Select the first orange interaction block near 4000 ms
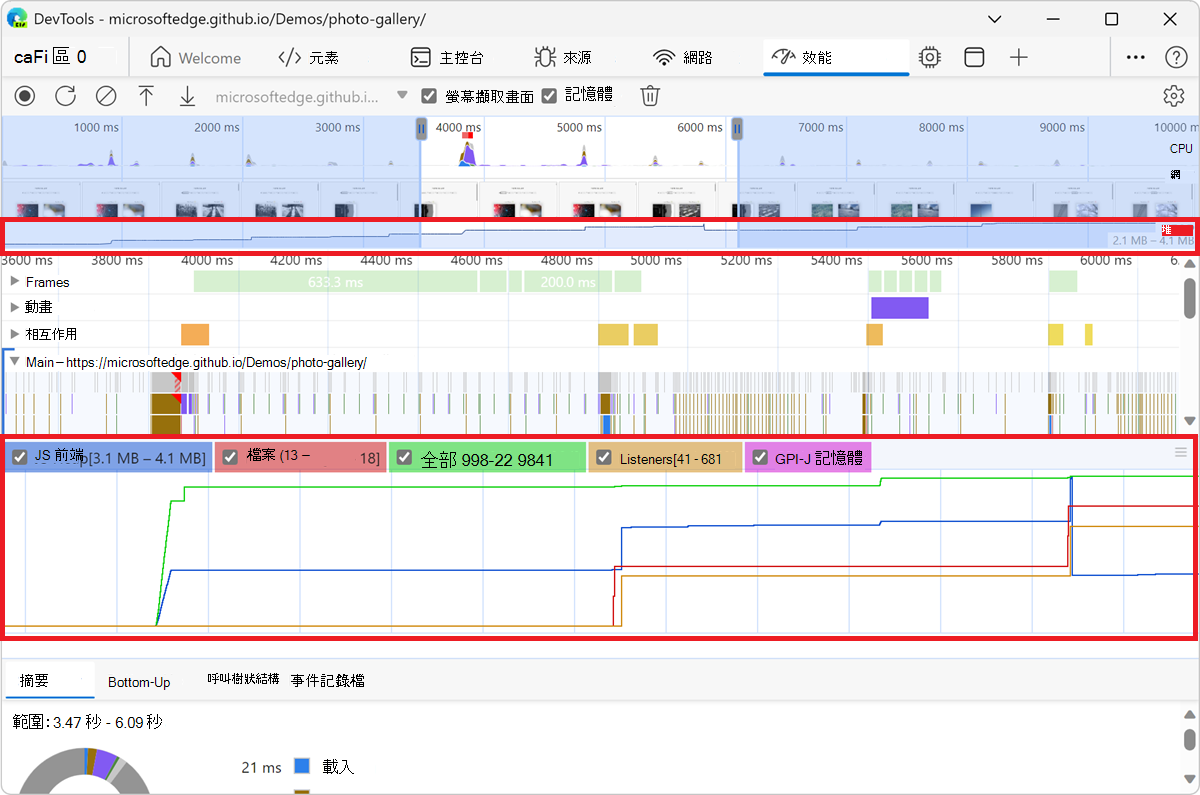 (195, 334)
